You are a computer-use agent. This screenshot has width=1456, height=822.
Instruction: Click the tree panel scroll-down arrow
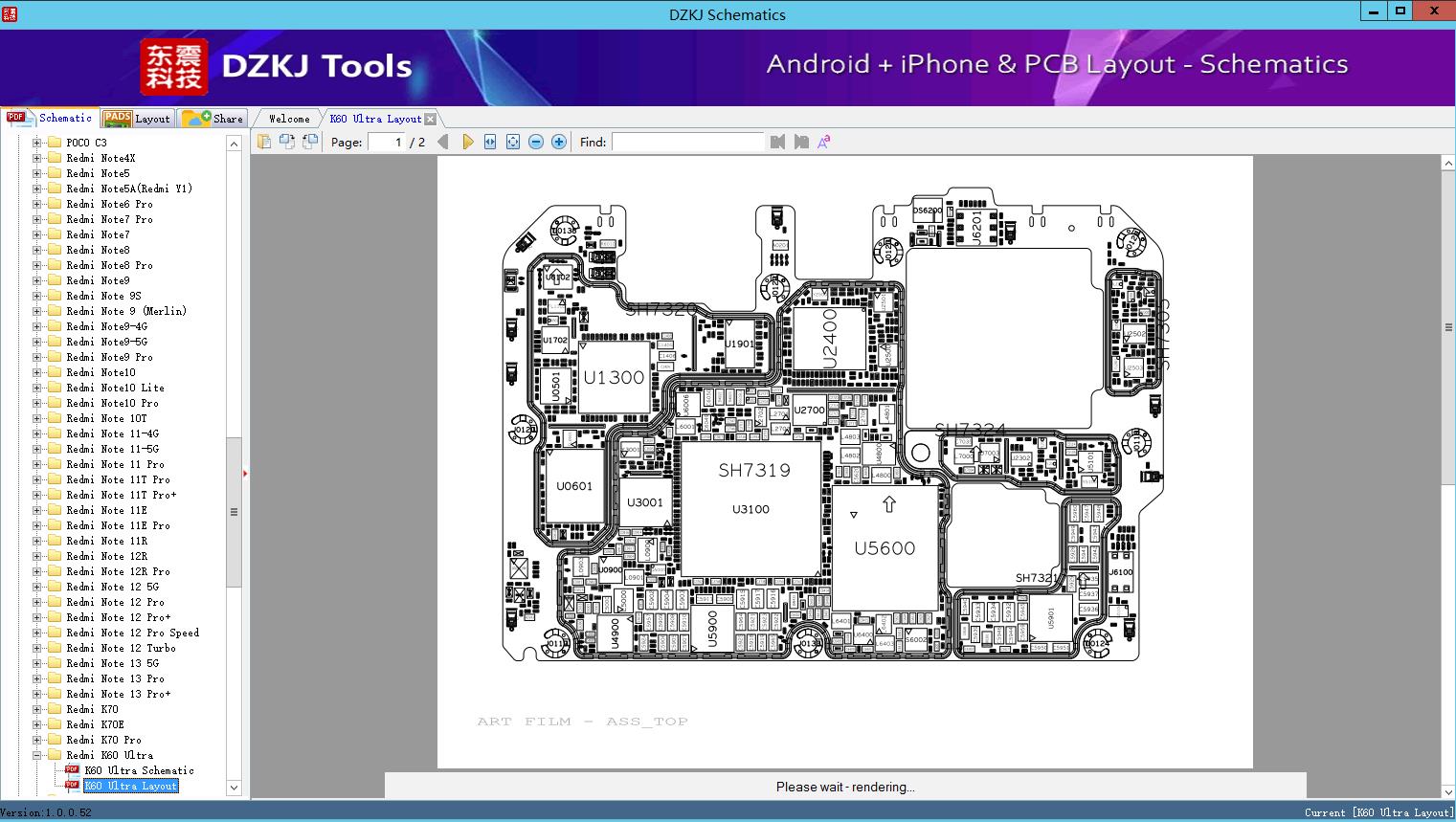click(x=234, y=788)
